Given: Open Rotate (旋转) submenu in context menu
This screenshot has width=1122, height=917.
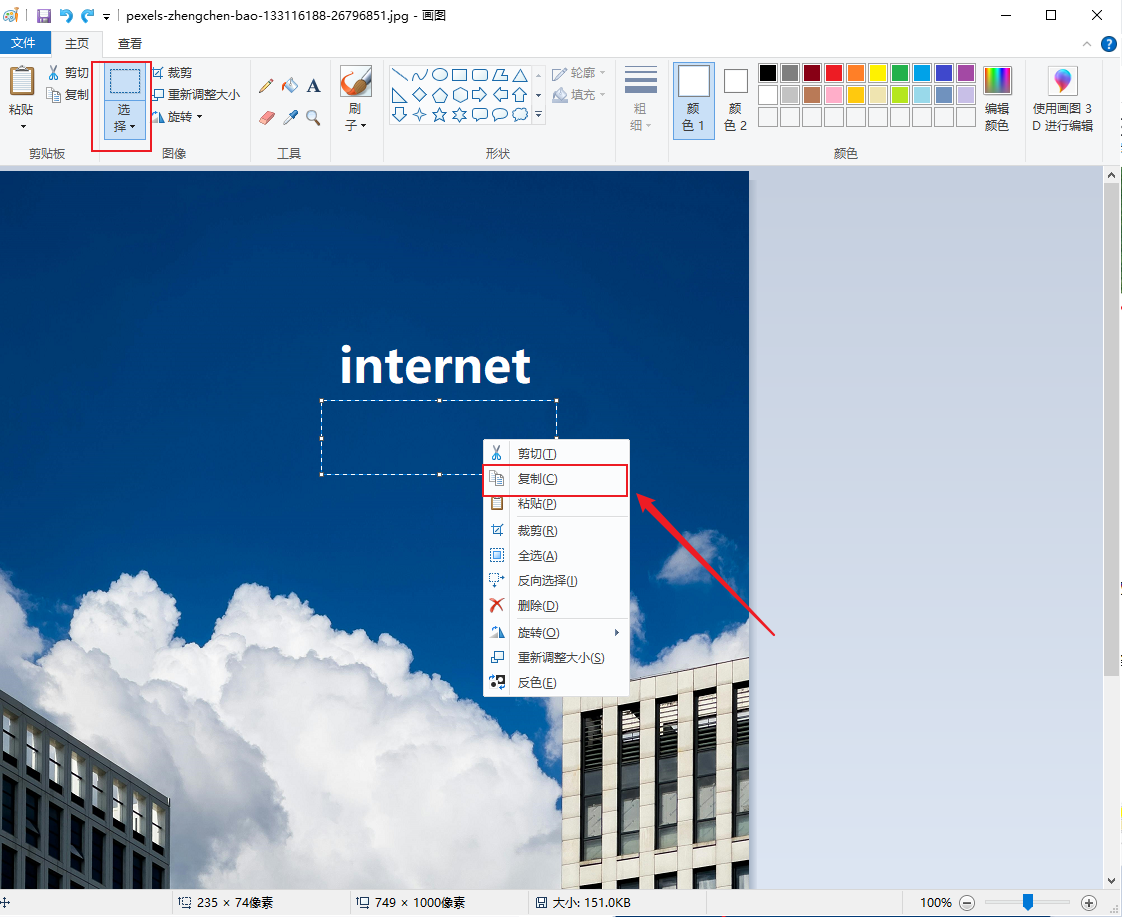Looking at the screenshot, I should [556, 633].
